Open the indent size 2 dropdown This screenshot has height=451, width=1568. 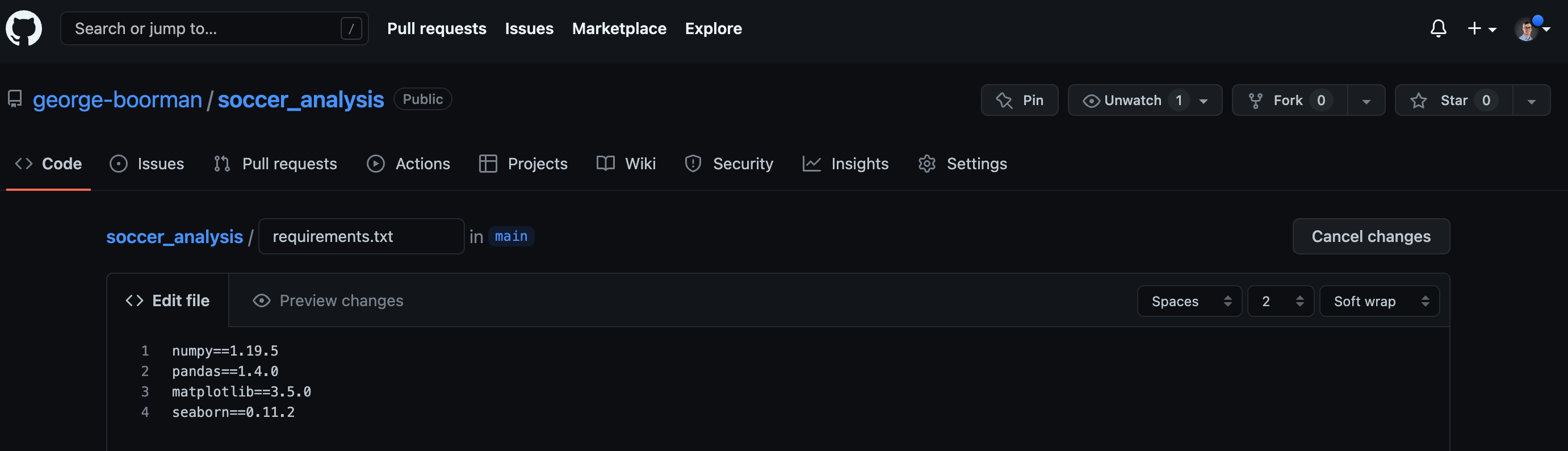pos(1281,301)
